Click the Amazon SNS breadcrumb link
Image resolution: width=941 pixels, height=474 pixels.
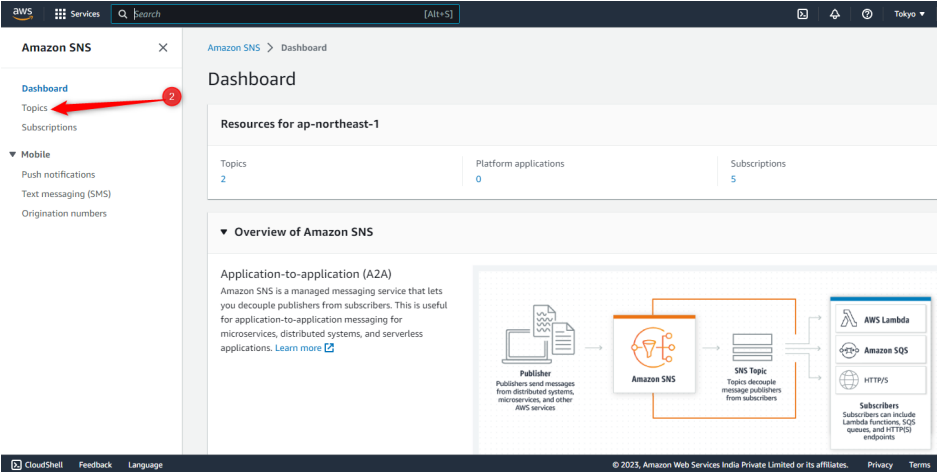click(233, 48)
